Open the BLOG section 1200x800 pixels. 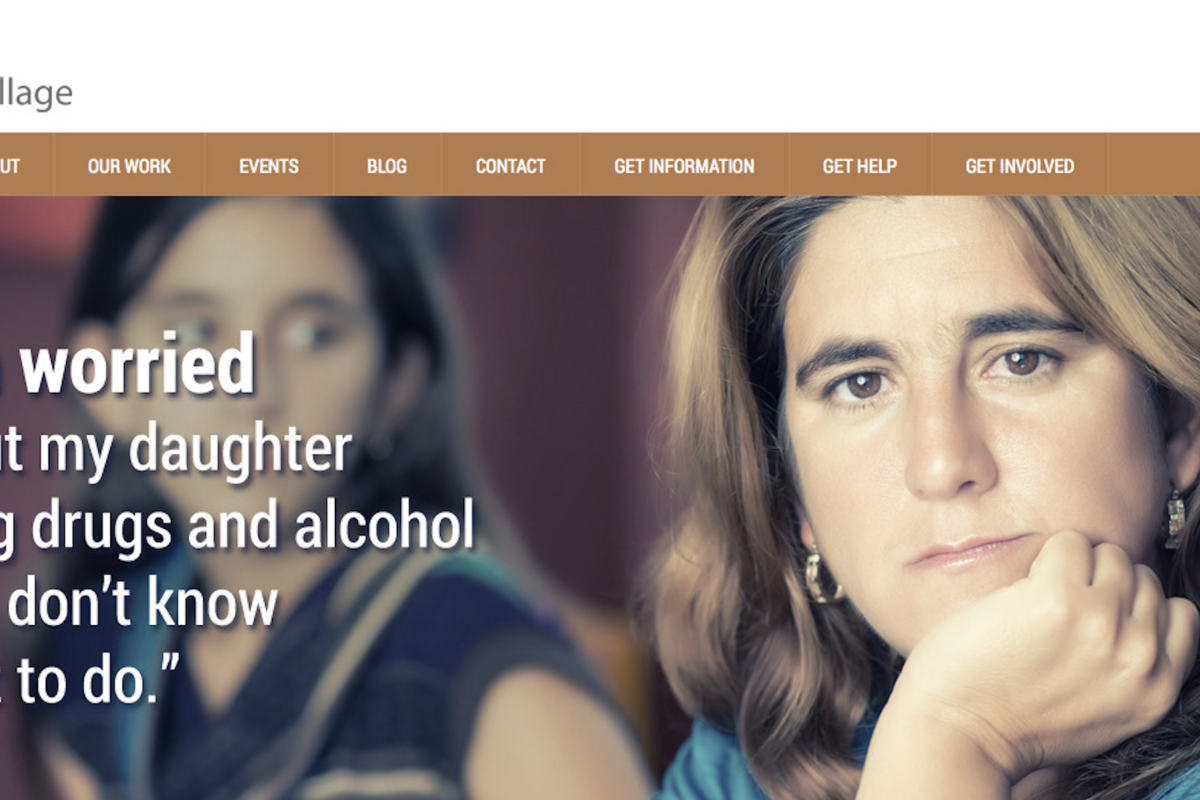point(387,166)
